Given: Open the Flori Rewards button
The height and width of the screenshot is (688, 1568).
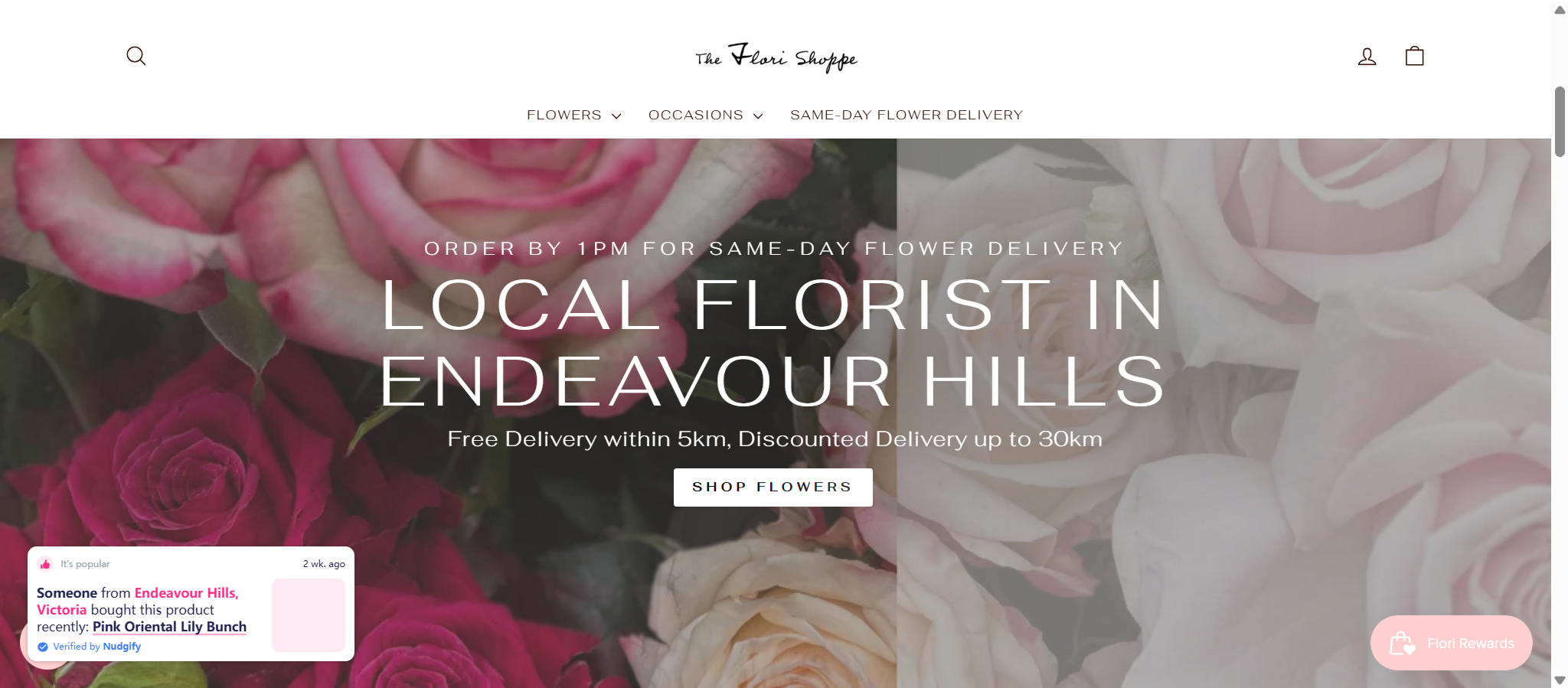Looking at the screenshot, I should tap(1451, 643).
